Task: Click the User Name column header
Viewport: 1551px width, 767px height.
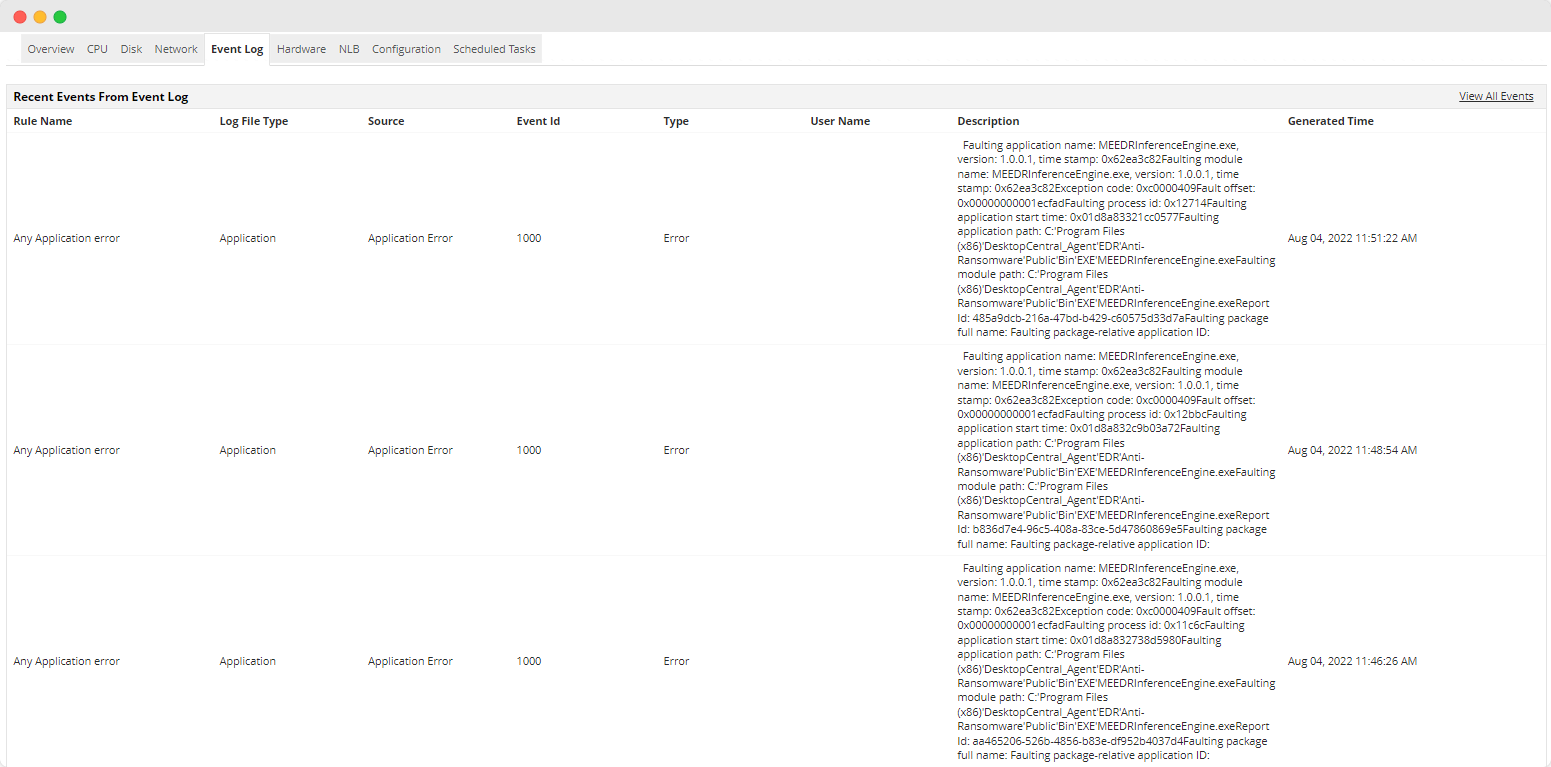Action: (x=840, y=121)
